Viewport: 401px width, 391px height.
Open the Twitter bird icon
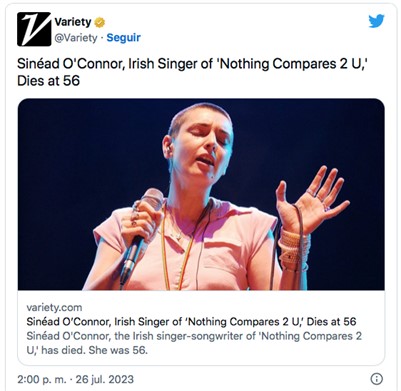tap(376, 21)
